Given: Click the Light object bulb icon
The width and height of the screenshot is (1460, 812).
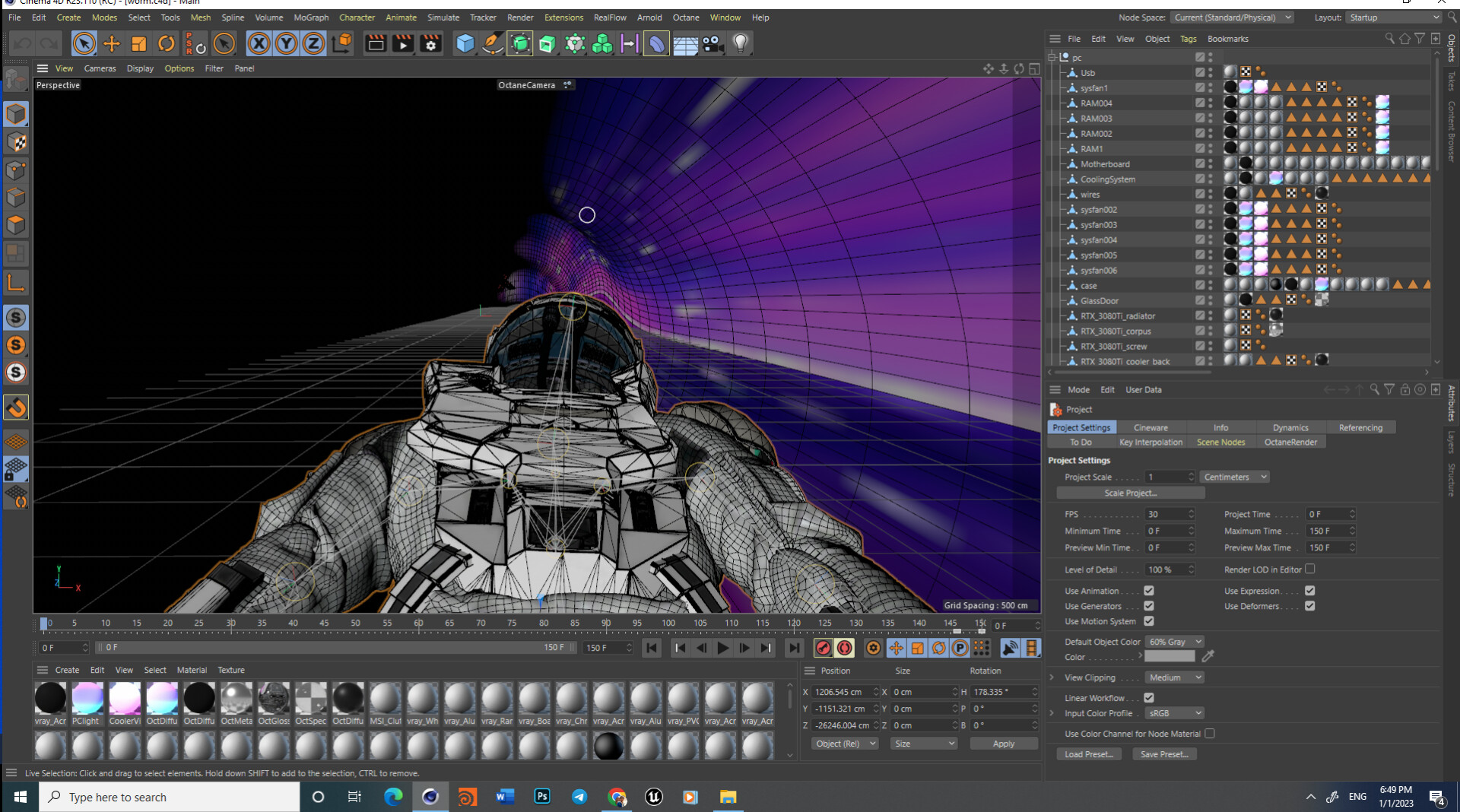Looking at the screenshot, I should tap(740, 44).
